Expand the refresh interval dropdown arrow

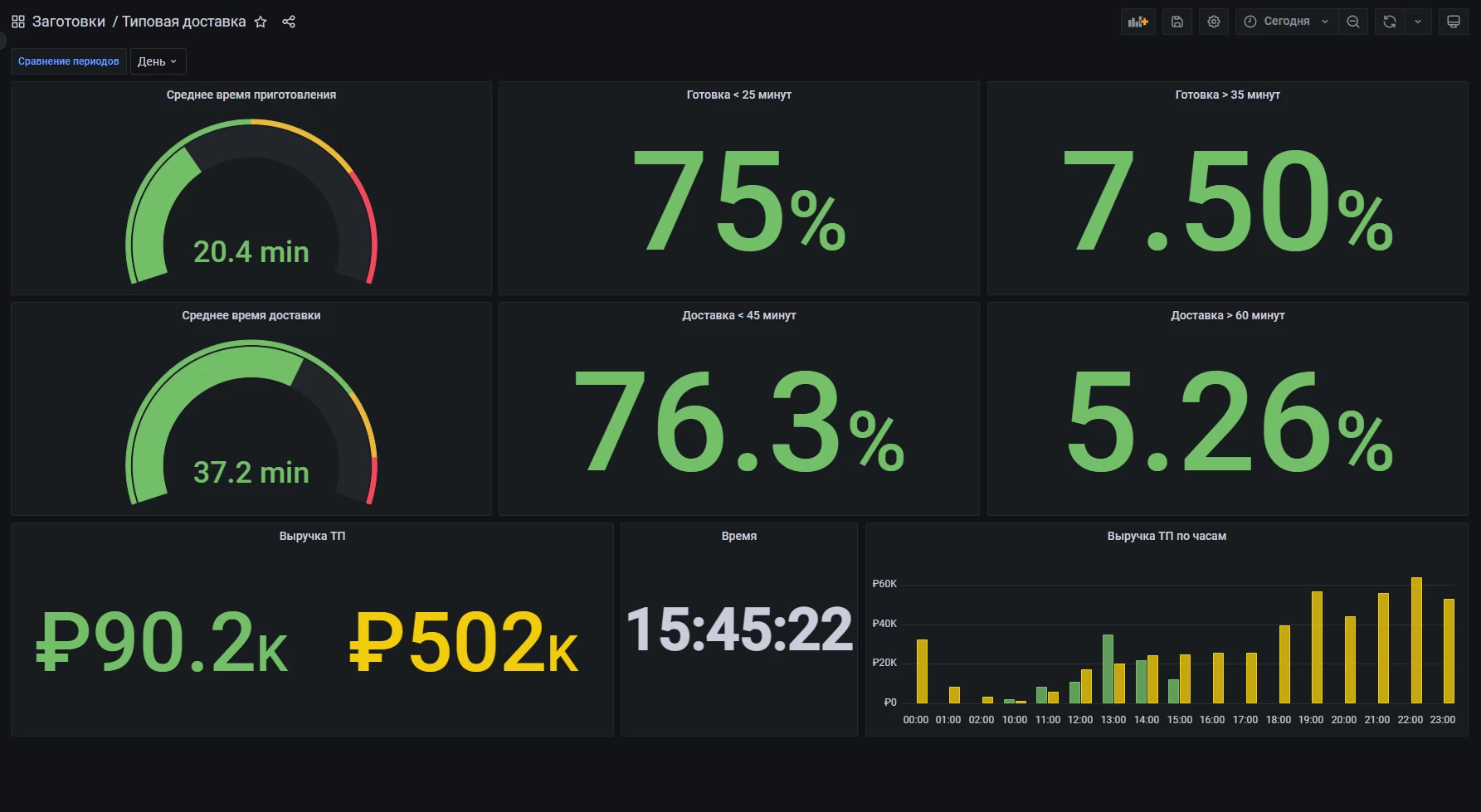click(x=1418, y=22)
